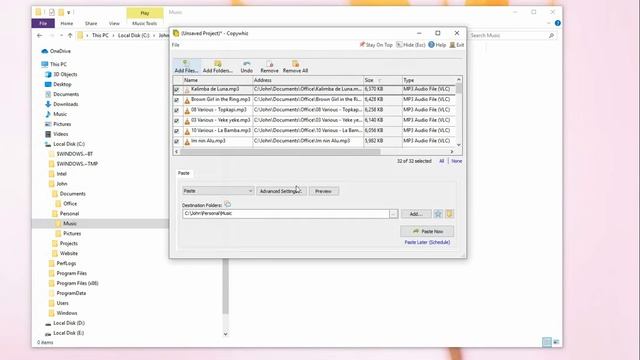Click the Preview button
Image resolution: width=640 pixels, height=360 pixels.
coord(323,191)
